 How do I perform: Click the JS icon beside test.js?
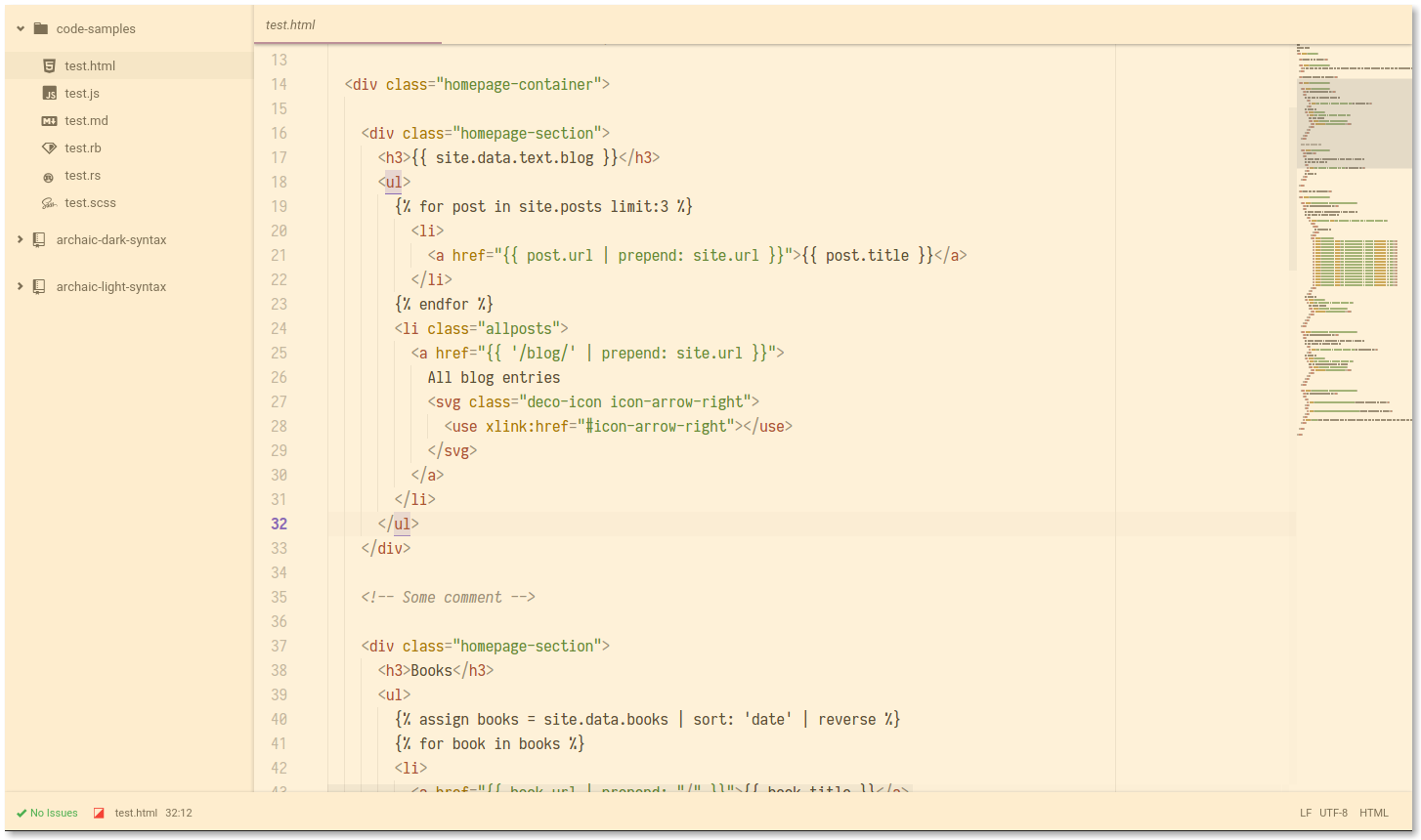(49, 93)
